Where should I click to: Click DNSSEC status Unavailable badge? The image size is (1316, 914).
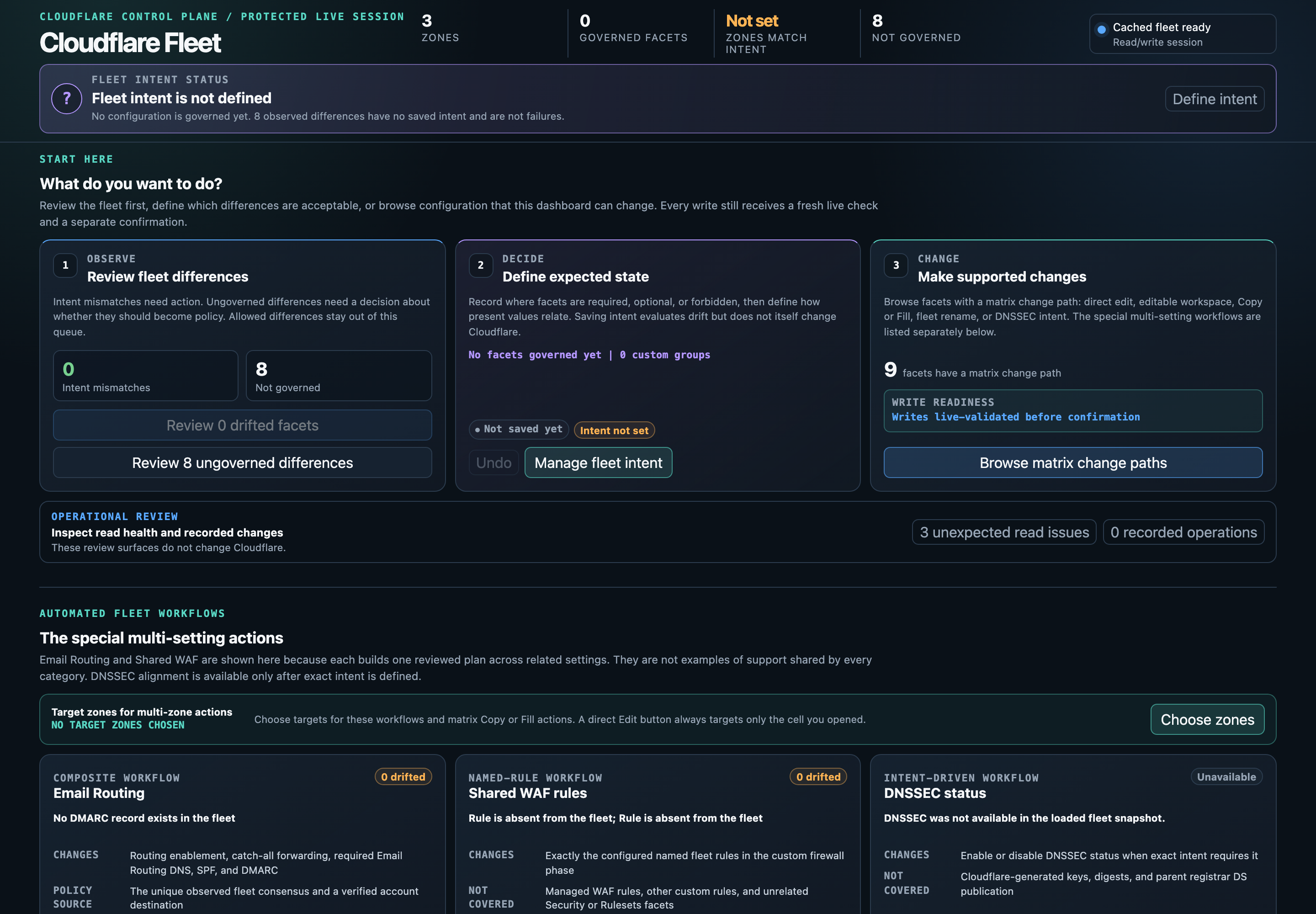[1226, 776]
